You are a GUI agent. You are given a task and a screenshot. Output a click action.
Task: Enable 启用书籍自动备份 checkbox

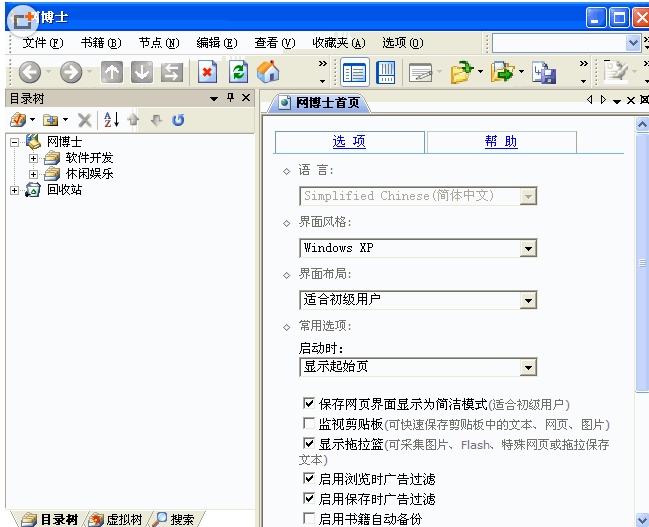click(x=309, y=518)
